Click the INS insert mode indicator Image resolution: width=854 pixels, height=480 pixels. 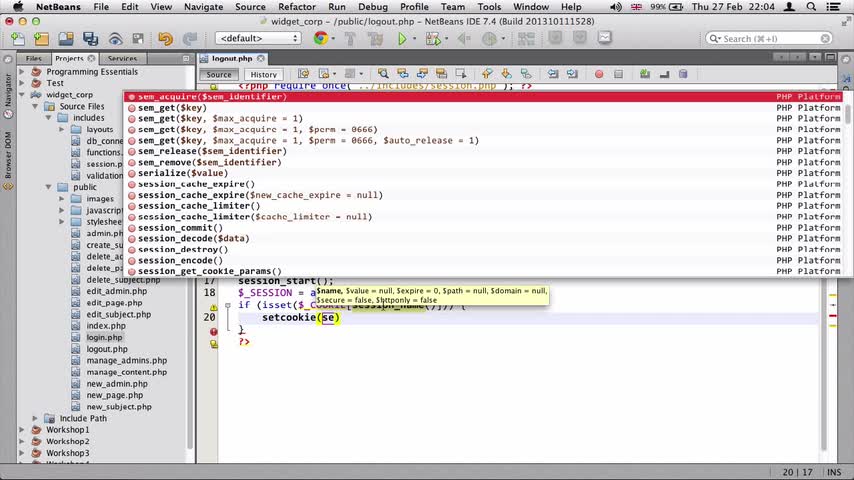coord(834,472)
